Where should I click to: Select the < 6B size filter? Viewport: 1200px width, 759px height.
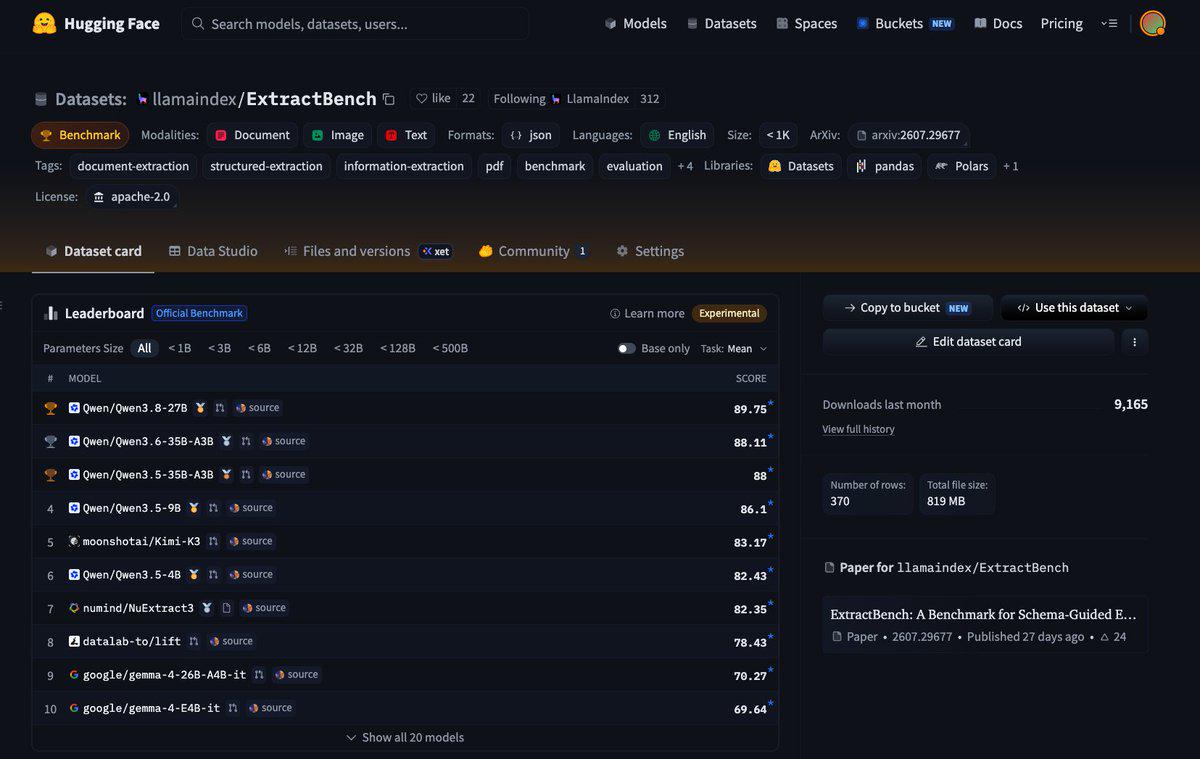[259, 348]
